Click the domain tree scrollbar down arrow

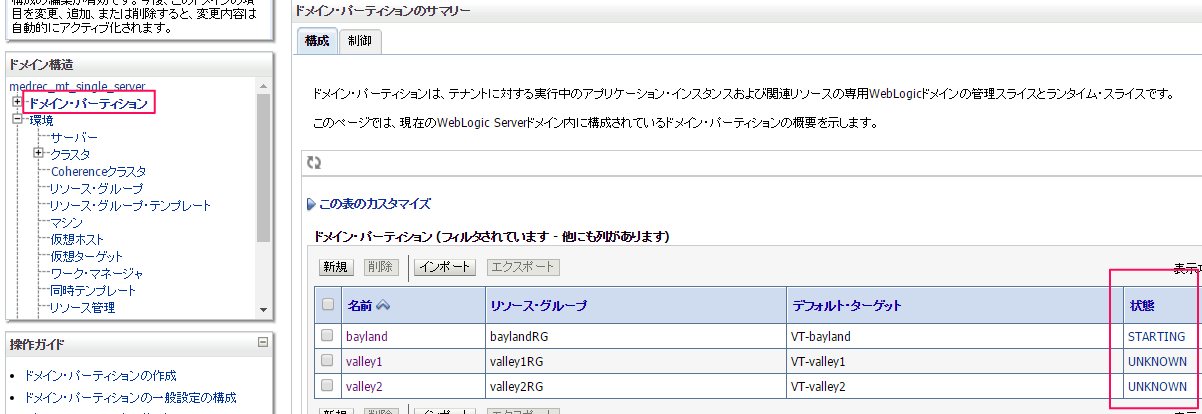point(263,309)
